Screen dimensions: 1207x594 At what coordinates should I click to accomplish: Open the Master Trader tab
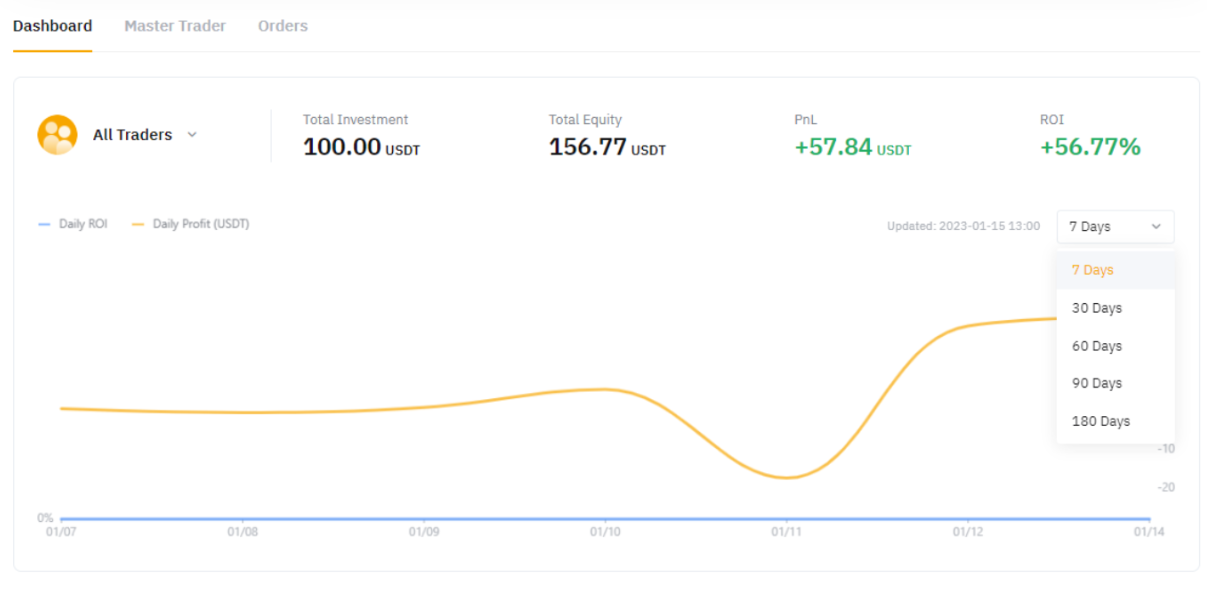pos(175,26)
